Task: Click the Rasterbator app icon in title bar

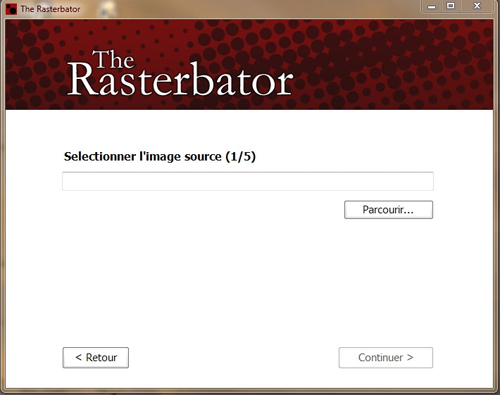Action: (11, 9)
